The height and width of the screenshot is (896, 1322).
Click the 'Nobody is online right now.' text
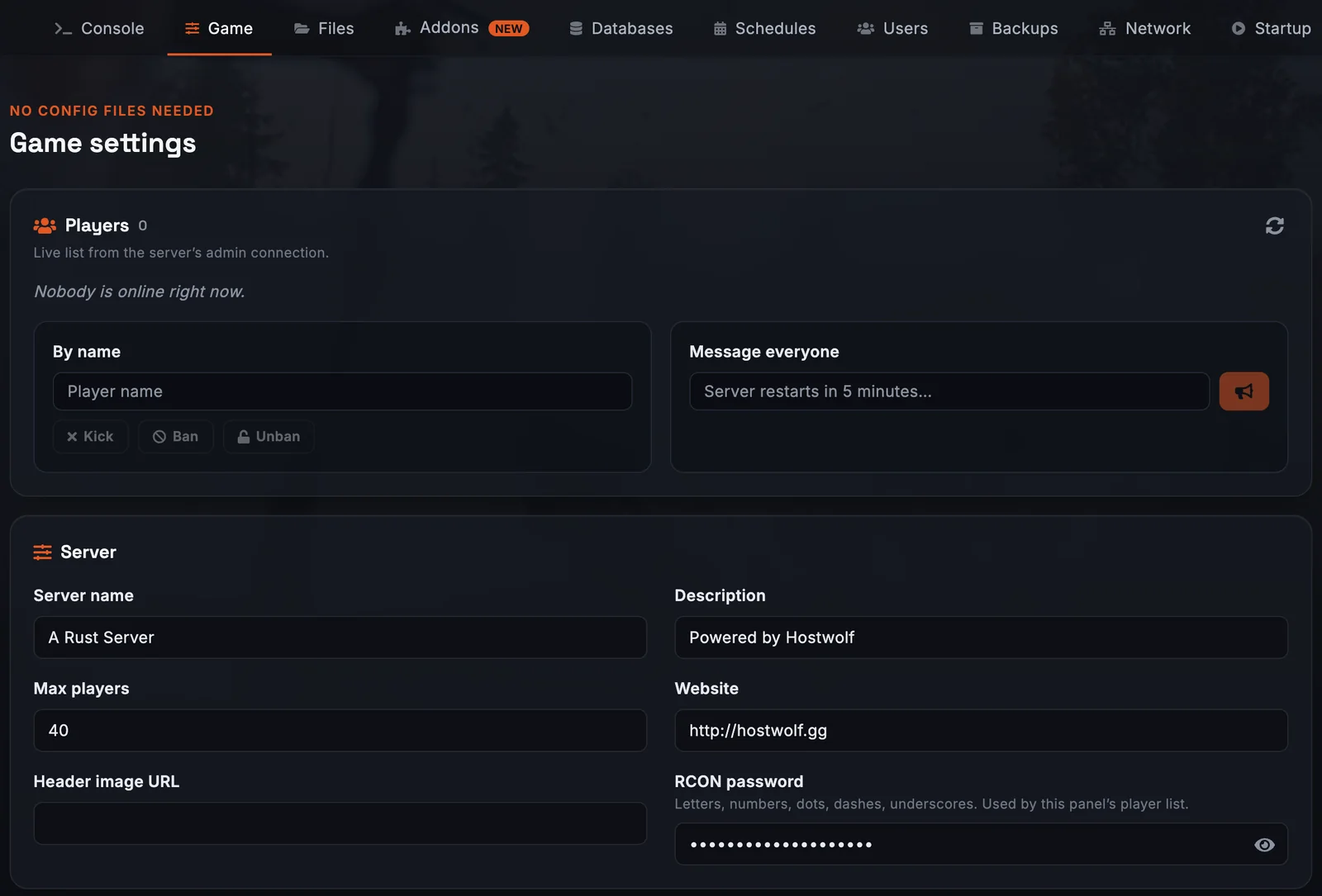click(x=140, y=292)
